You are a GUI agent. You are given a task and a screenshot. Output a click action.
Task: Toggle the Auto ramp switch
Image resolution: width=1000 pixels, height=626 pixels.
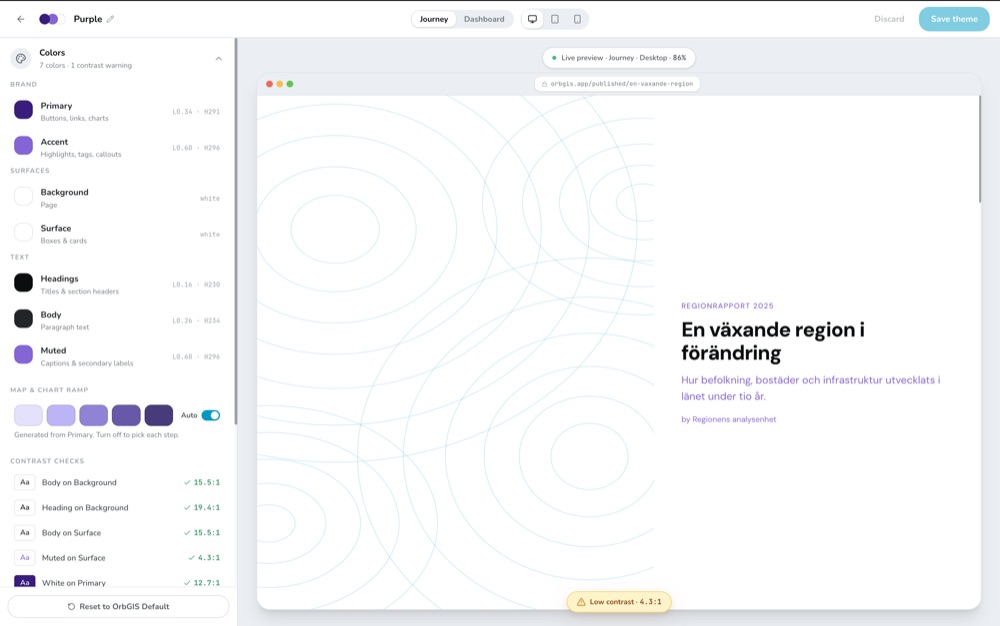tap(210, 415)
